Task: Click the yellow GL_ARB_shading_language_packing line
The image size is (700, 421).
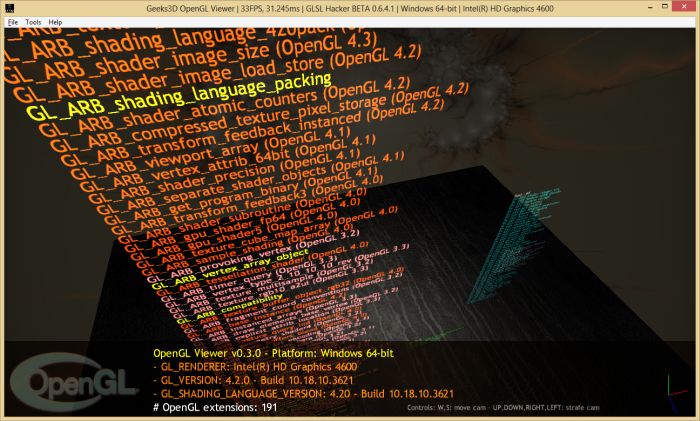Action: pyautogui.click(x=179, y=97)
